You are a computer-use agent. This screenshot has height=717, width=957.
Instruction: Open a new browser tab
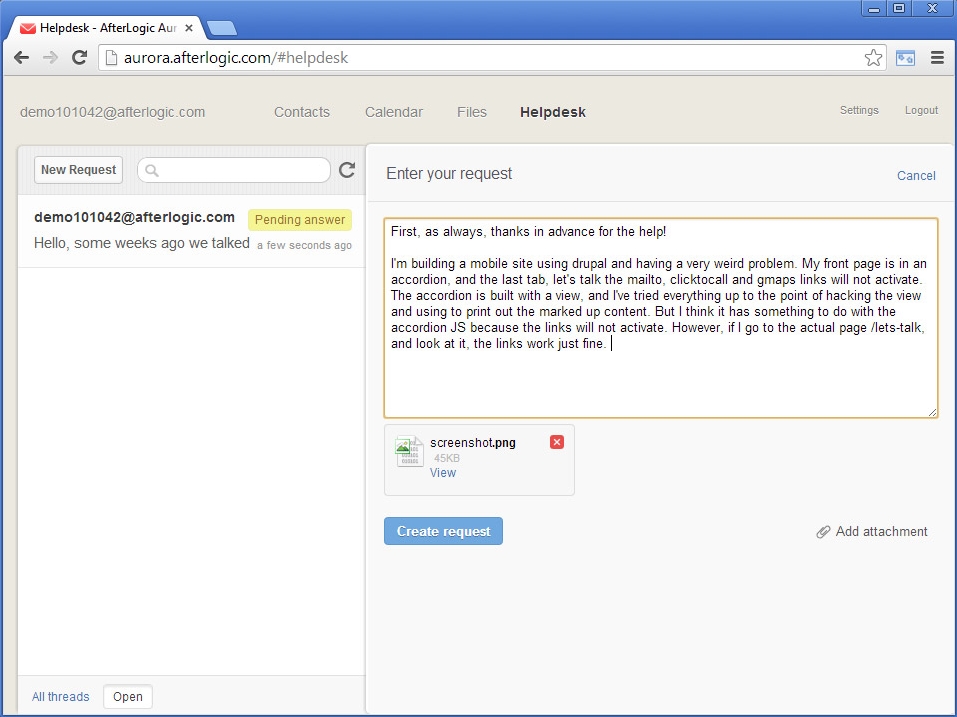tap(222, 28)
